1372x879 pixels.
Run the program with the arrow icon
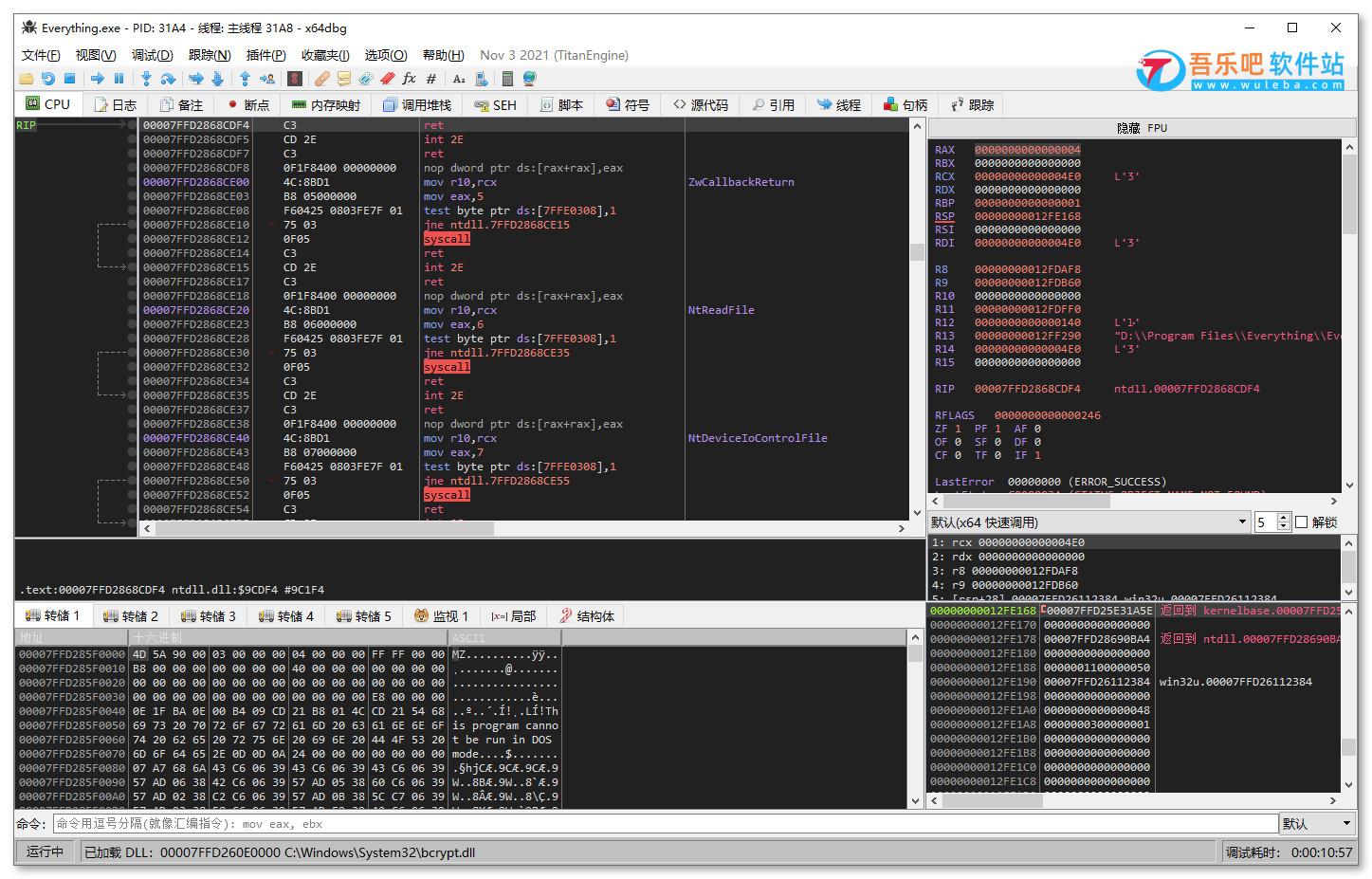pos(98,79)
